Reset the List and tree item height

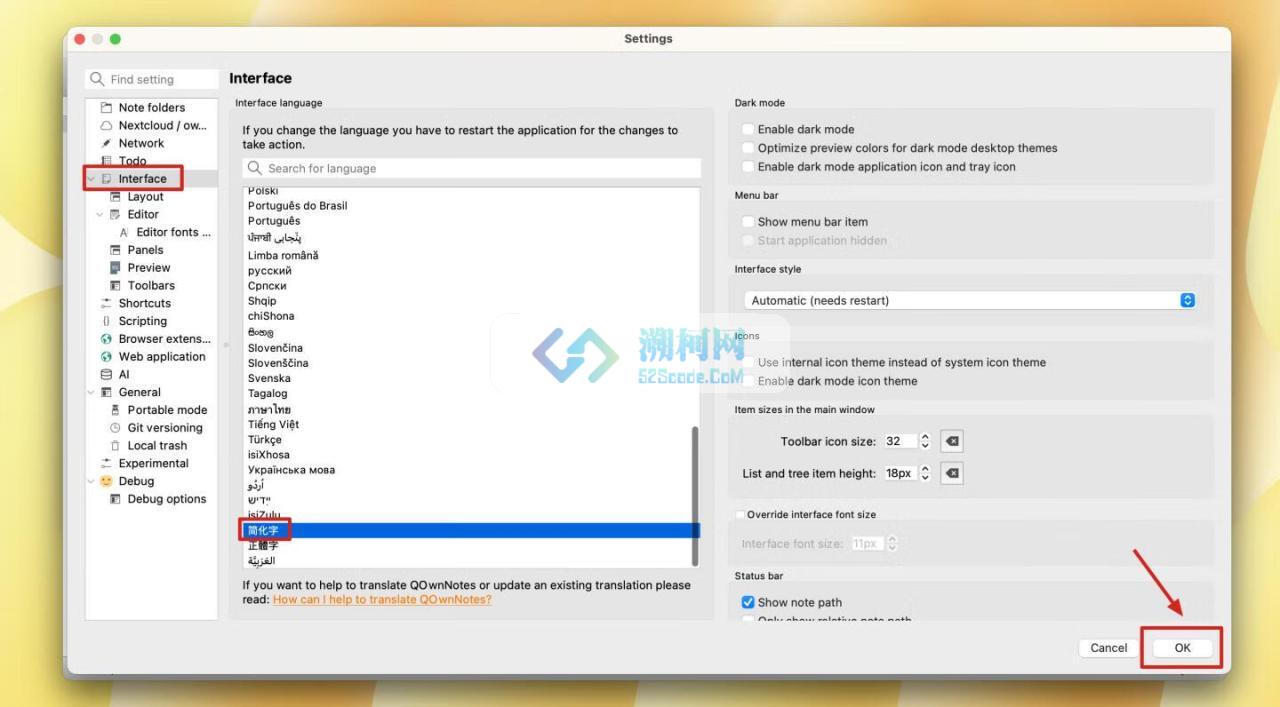tap(952, 473)
